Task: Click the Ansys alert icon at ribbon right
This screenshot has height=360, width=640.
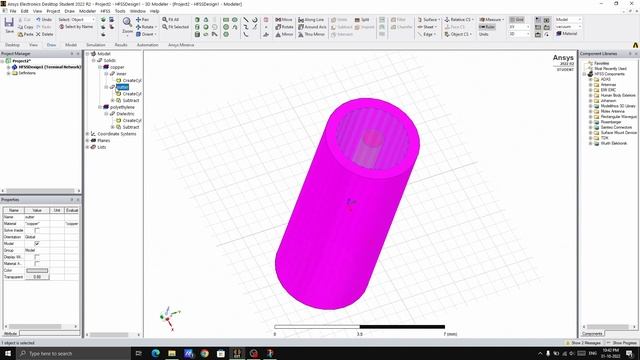Action: [x=635, y=45]
